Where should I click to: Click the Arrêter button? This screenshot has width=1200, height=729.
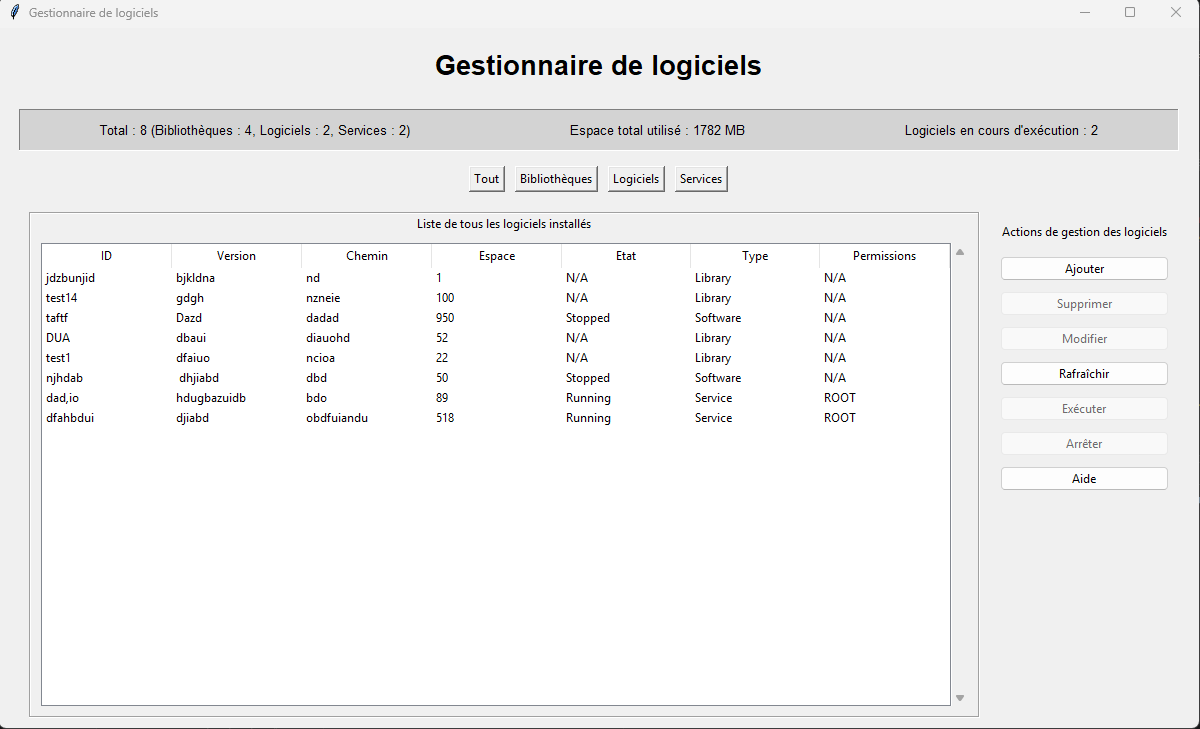[1084, 444]
